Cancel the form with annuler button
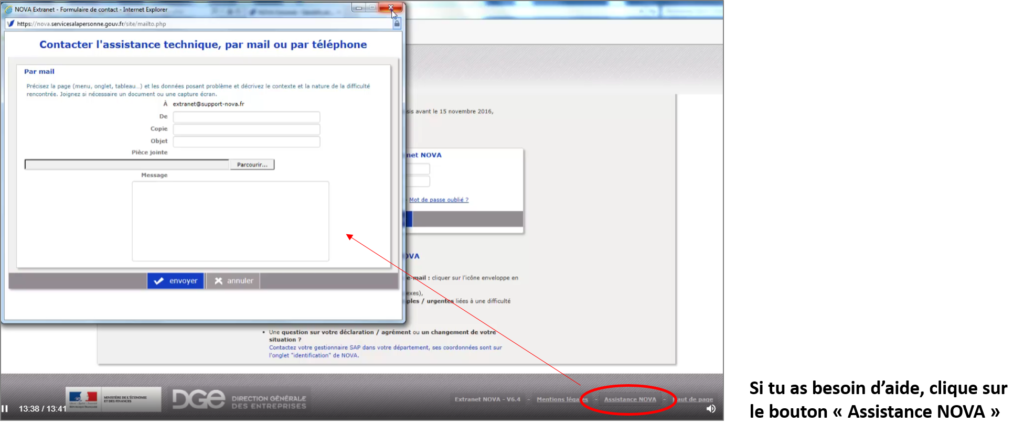 pos(233,281)
